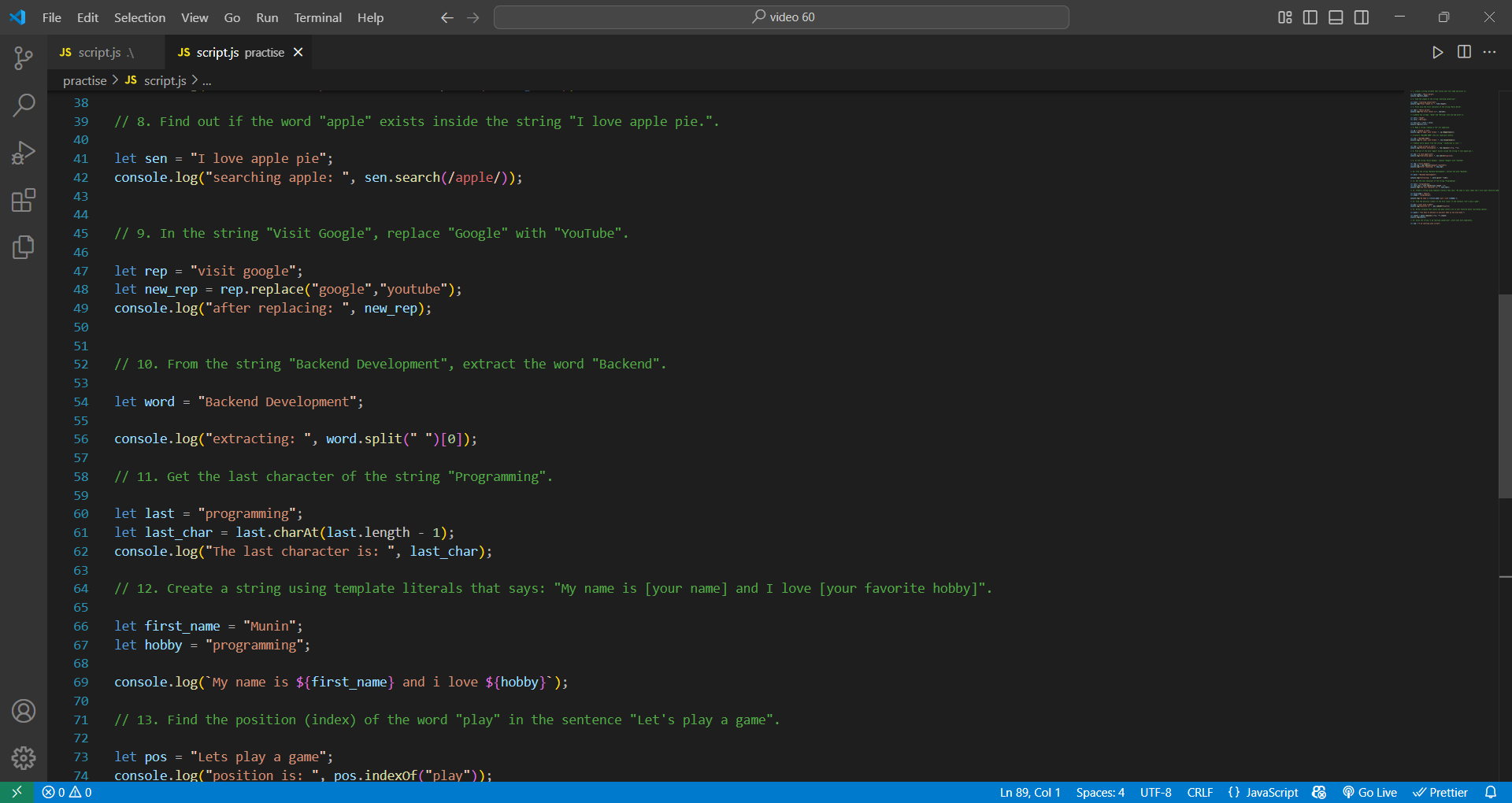This screenshot has height=803, width=1512.
Task: Click the 'let last_char' charAt line
Action: [x=284, y=532]
